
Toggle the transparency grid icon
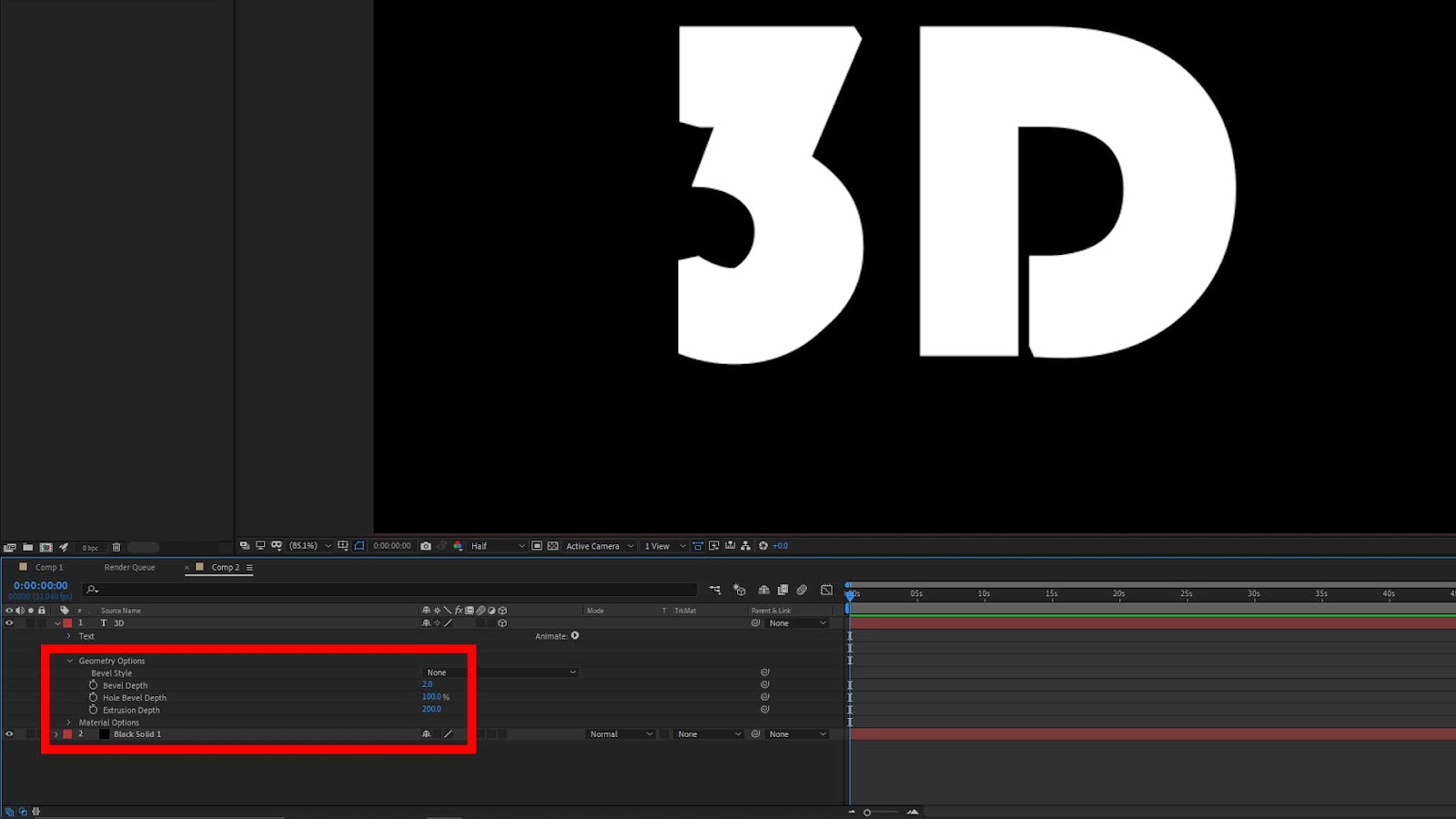(x=553, y=546)
